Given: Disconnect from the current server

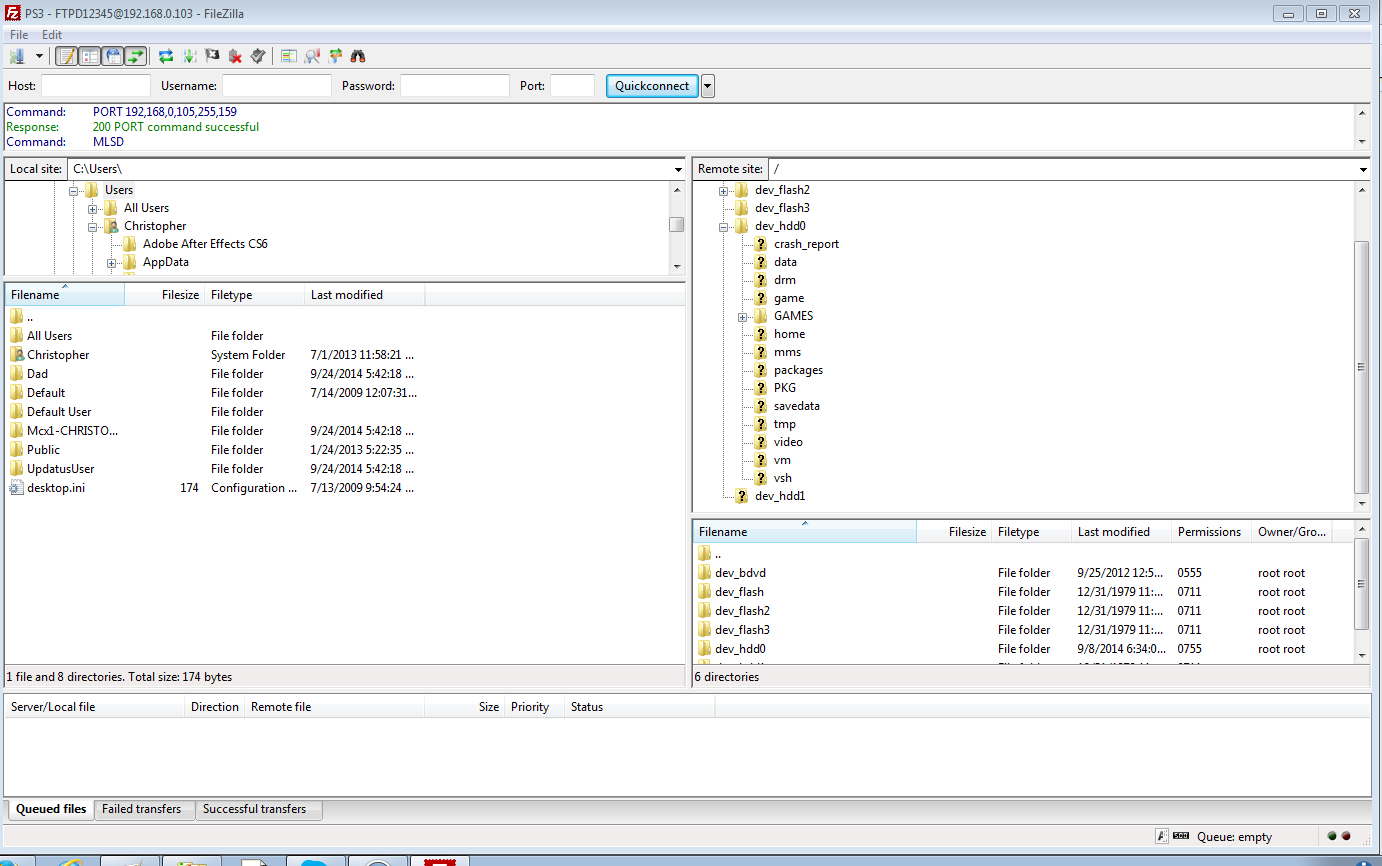Looking at the screenshot, I should 235,56.
